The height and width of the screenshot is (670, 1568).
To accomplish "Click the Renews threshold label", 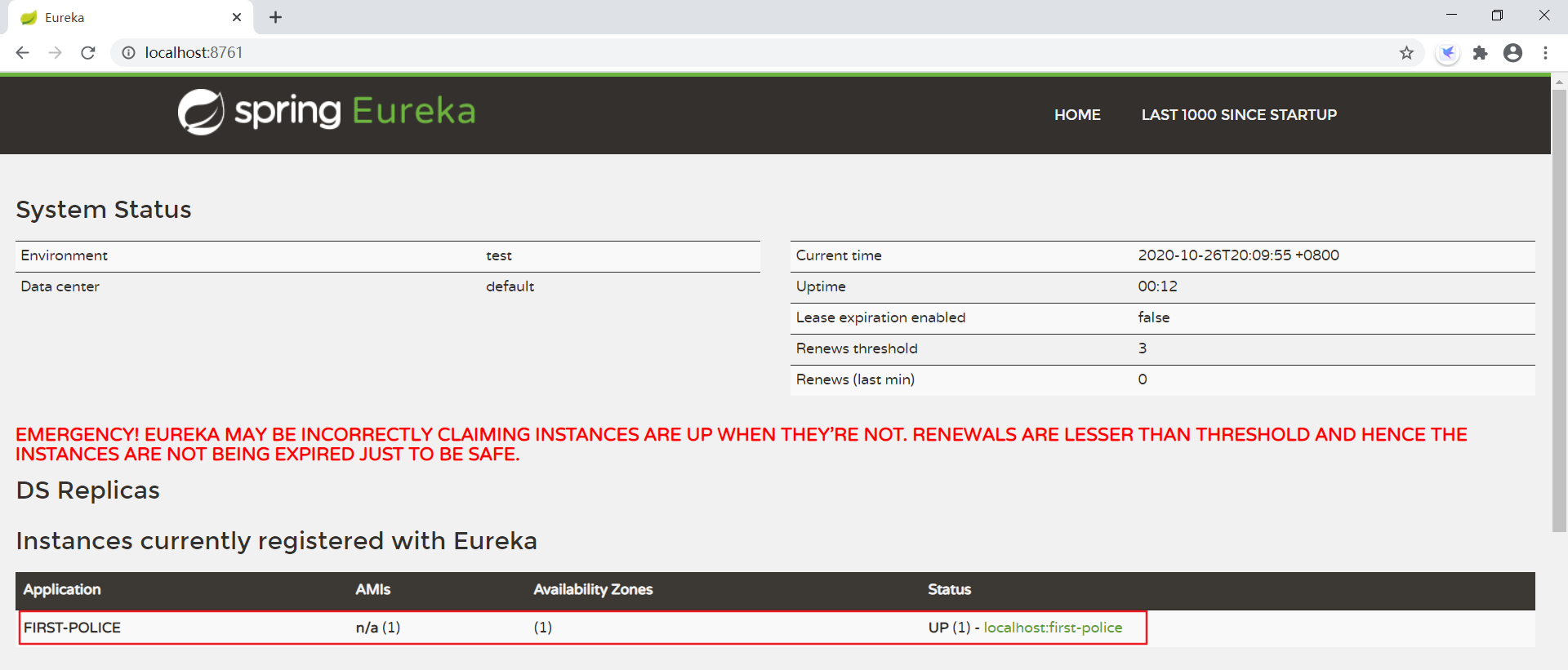I will 857,348.
